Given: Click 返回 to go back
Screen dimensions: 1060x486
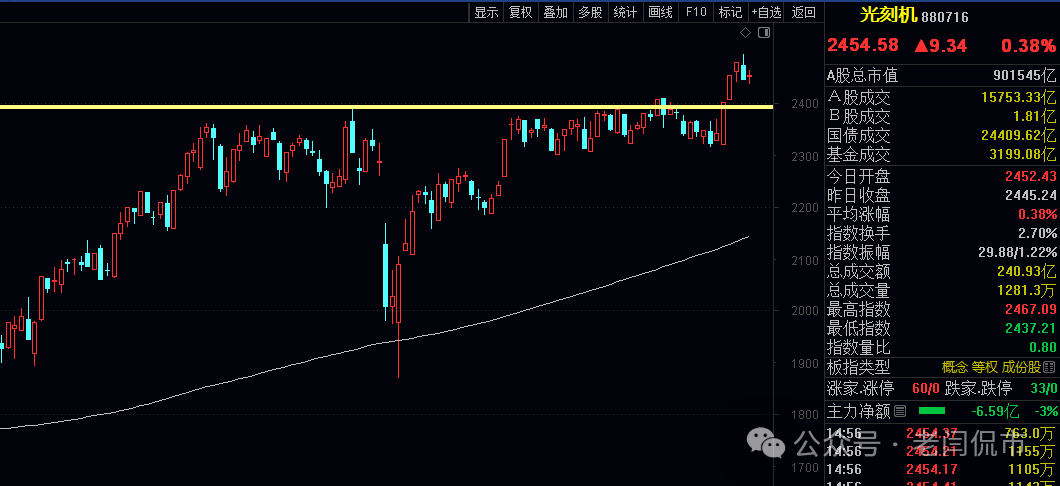Looking at the screenshot, I should click(803, 12).
